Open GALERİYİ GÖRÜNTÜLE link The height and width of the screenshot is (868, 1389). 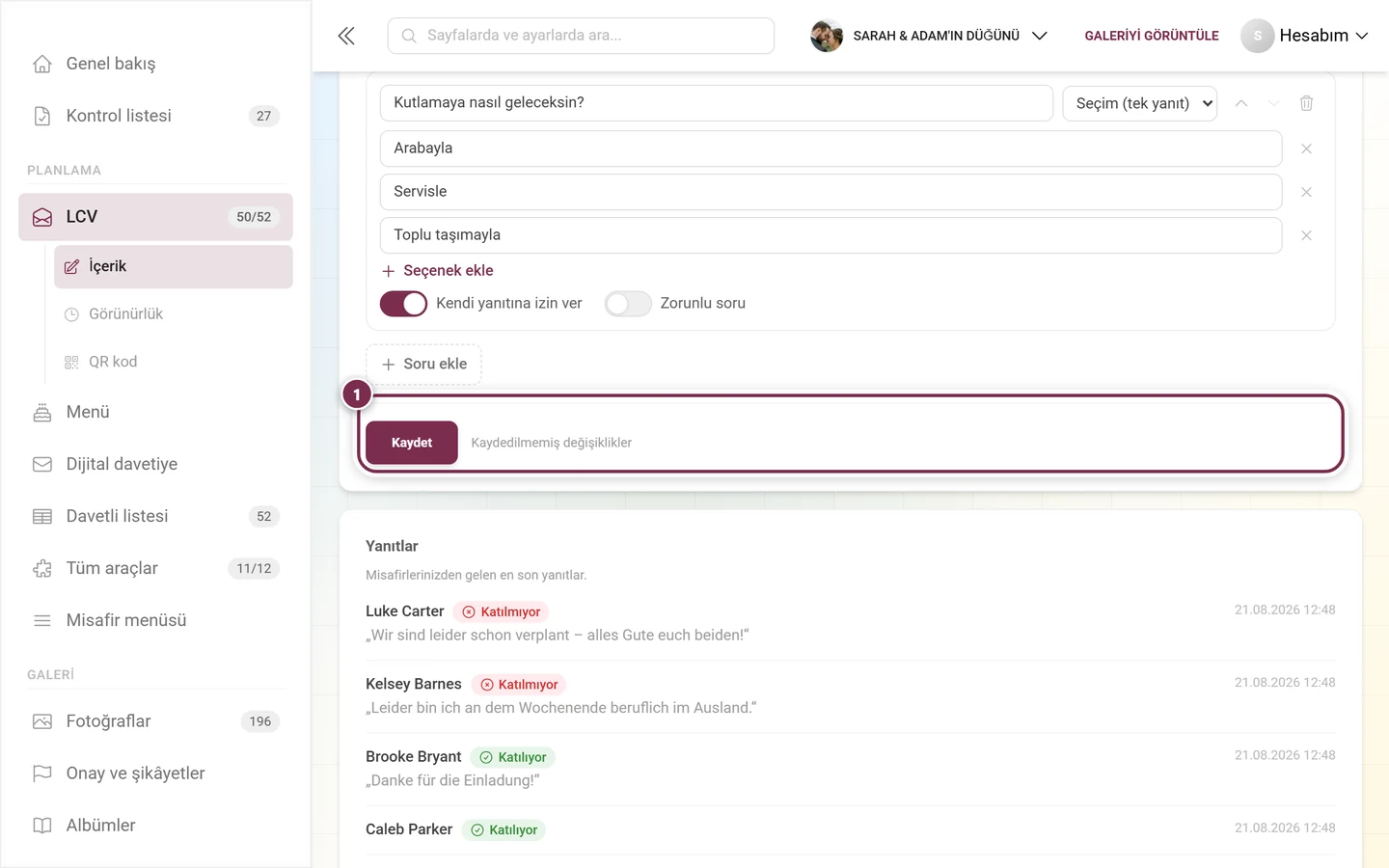[1152, 36]
